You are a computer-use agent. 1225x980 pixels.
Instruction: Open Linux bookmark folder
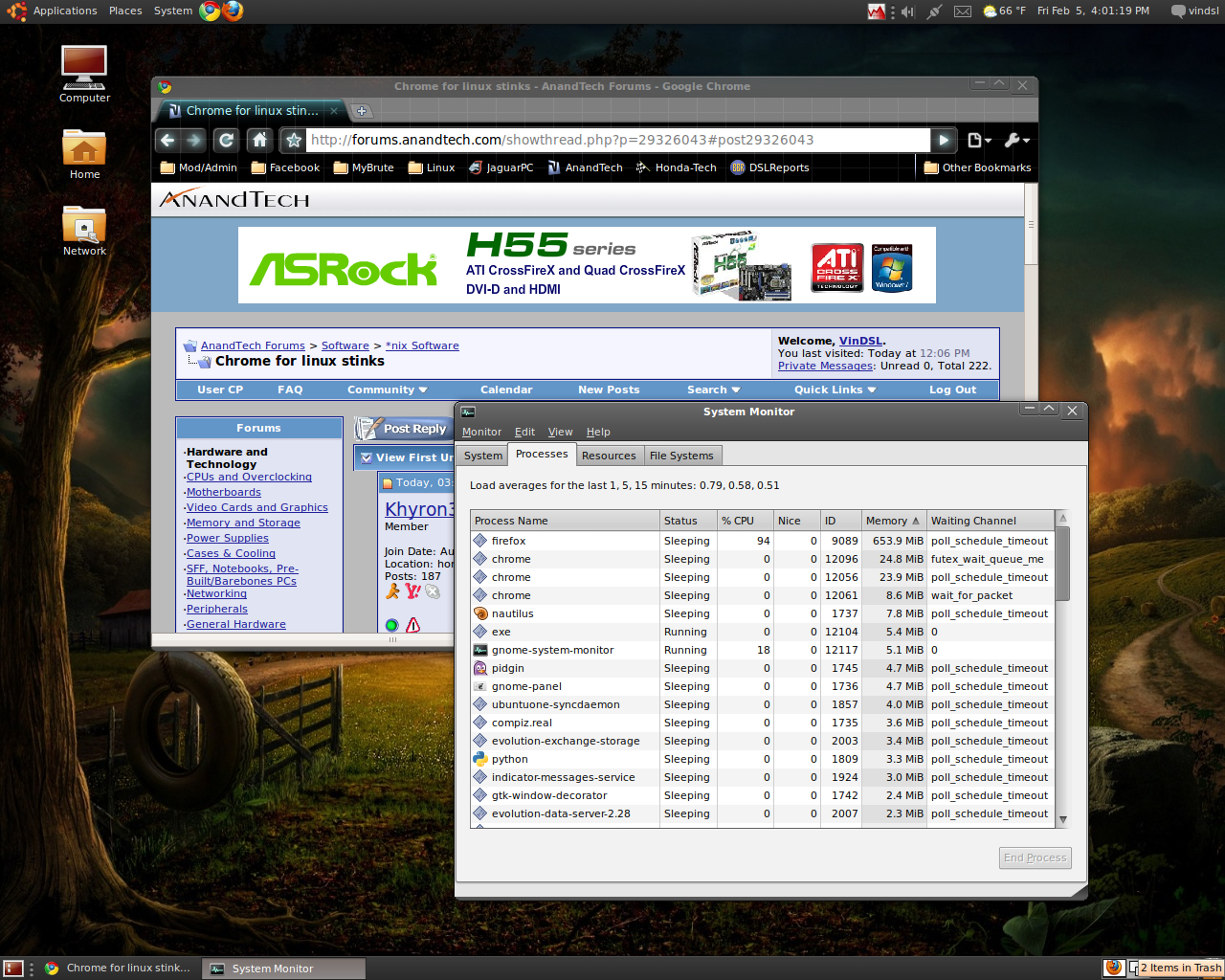coord(432,167)
